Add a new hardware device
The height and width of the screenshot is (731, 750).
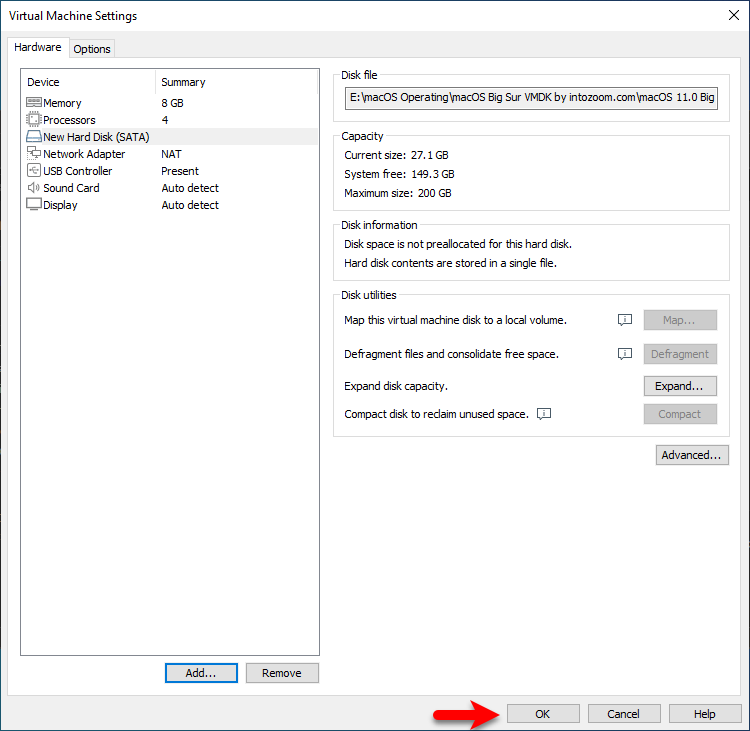201,673
